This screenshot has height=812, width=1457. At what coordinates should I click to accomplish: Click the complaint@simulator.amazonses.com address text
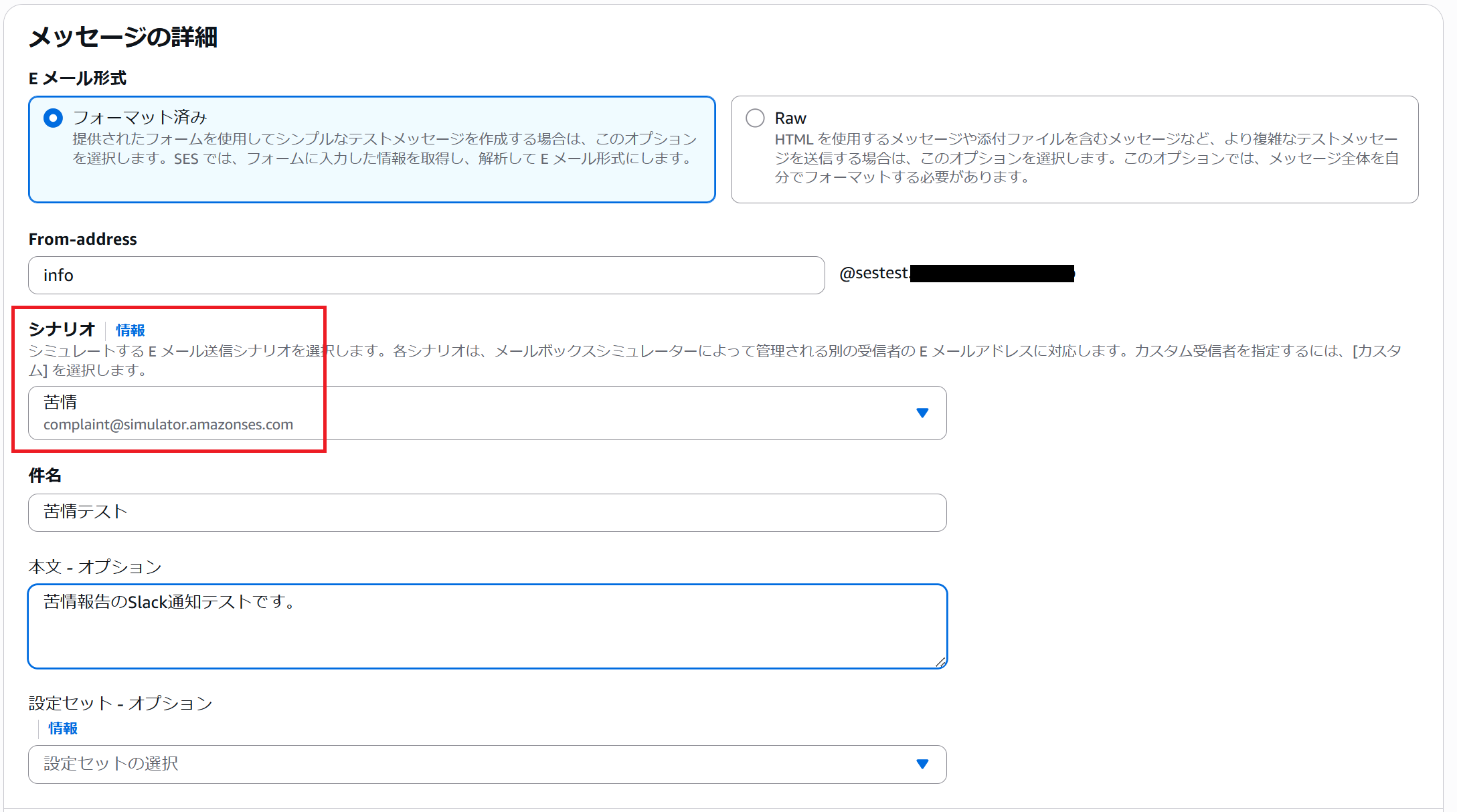click(x=168, y=425)
